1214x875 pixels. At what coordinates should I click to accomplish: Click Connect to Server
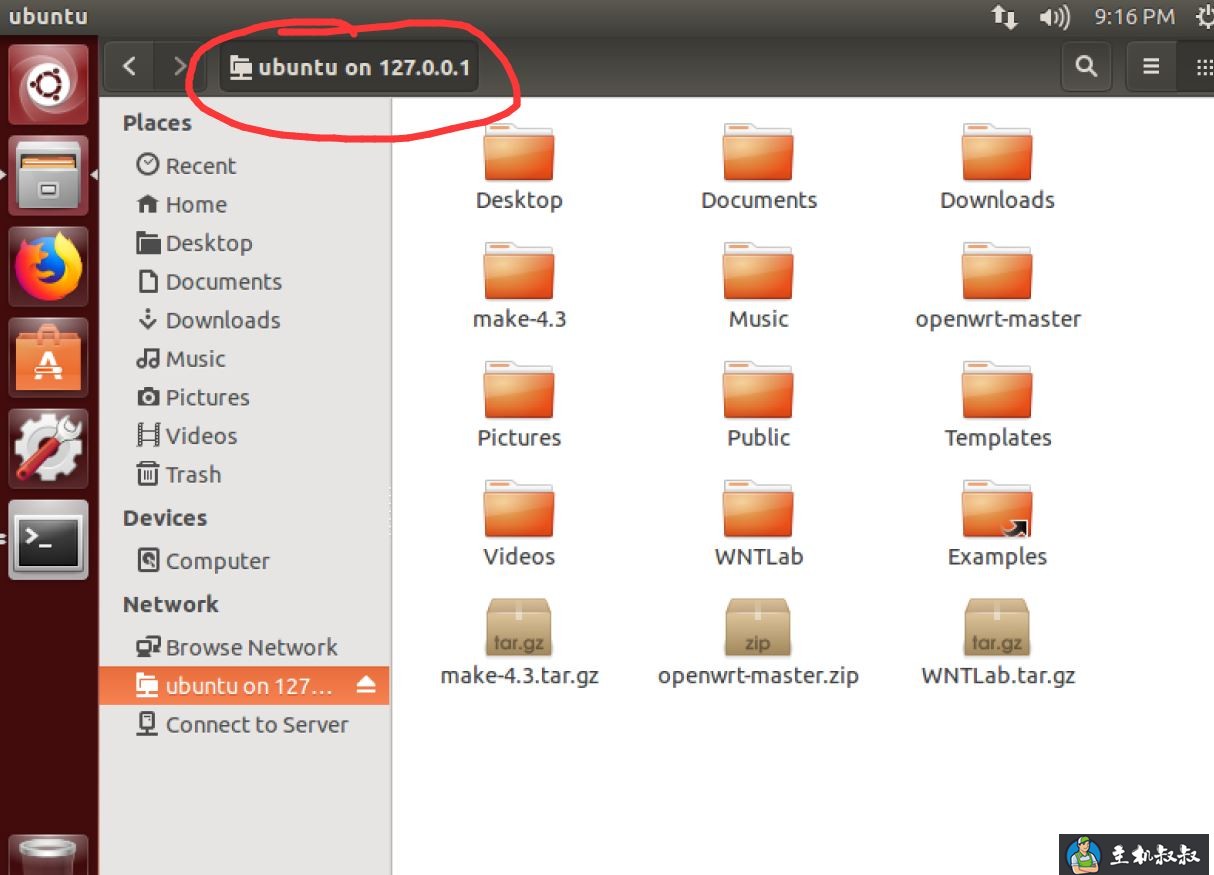tap(244, 725)
